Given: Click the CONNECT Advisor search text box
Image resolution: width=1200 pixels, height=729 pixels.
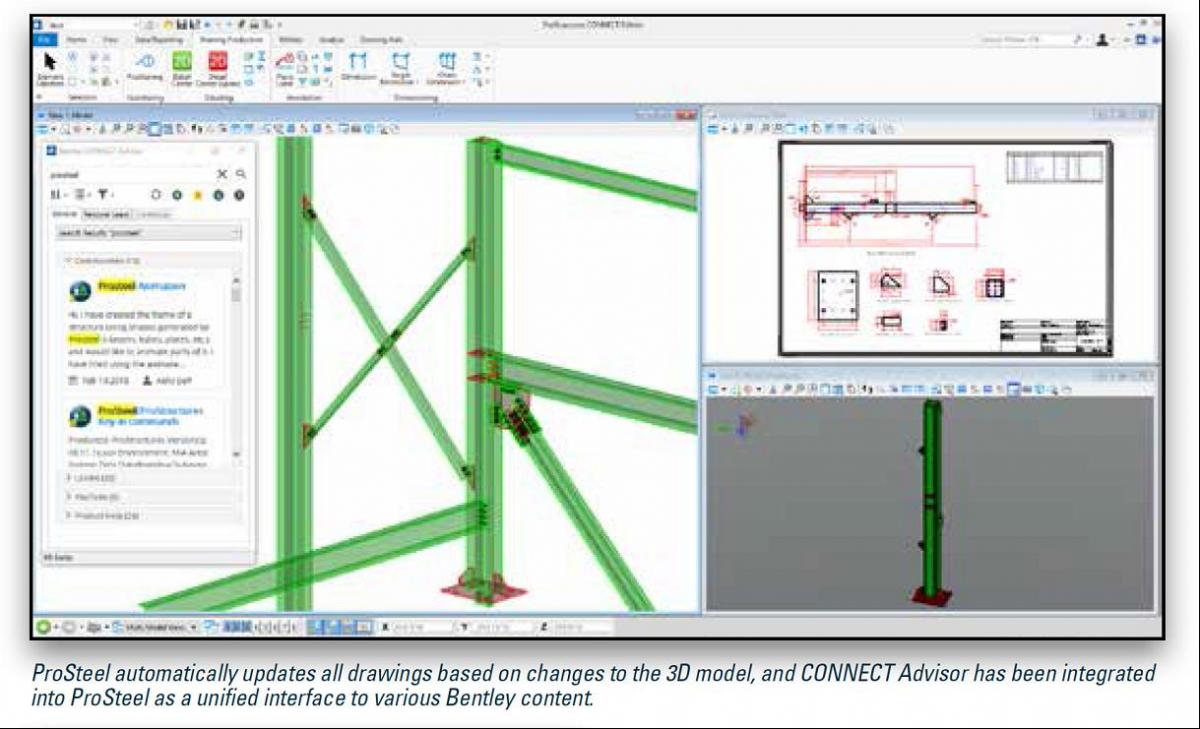Looking at the screenshot, I should tap(130, 174).
